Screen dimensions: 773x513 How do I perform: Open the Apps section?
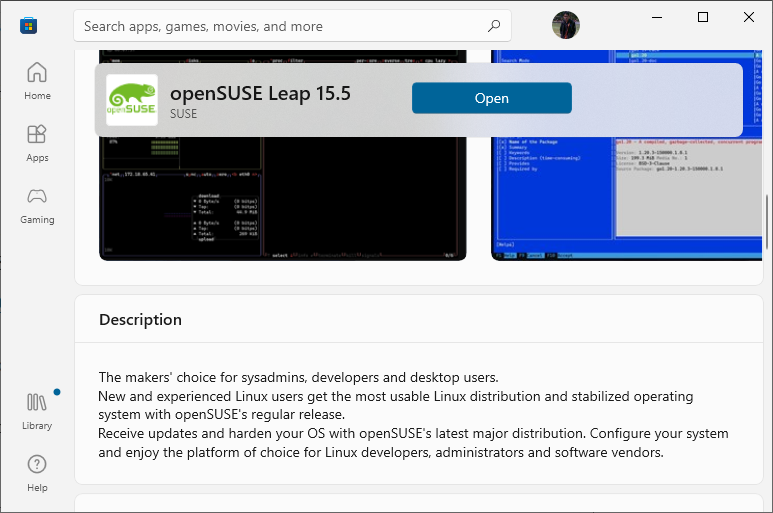click(x=37, y=143)
